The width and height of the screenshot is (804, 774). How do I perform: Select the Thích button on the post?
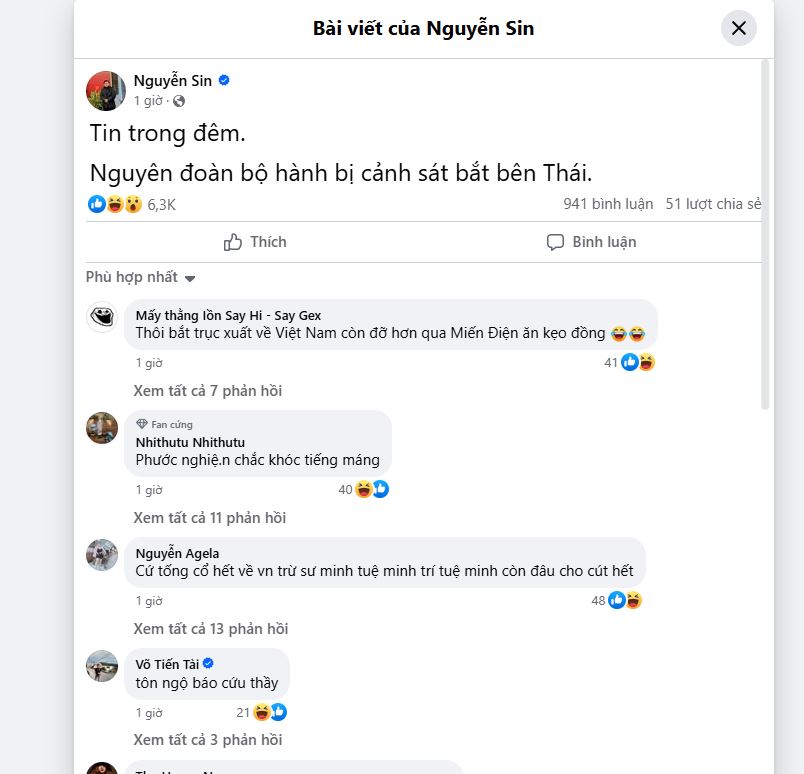coord(255,241)
